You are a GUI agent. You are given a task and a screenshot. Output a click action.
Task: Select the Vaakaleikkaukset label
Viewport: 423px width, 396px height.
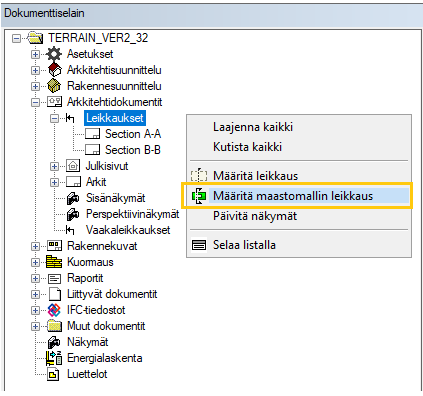[x=128, y=230]
